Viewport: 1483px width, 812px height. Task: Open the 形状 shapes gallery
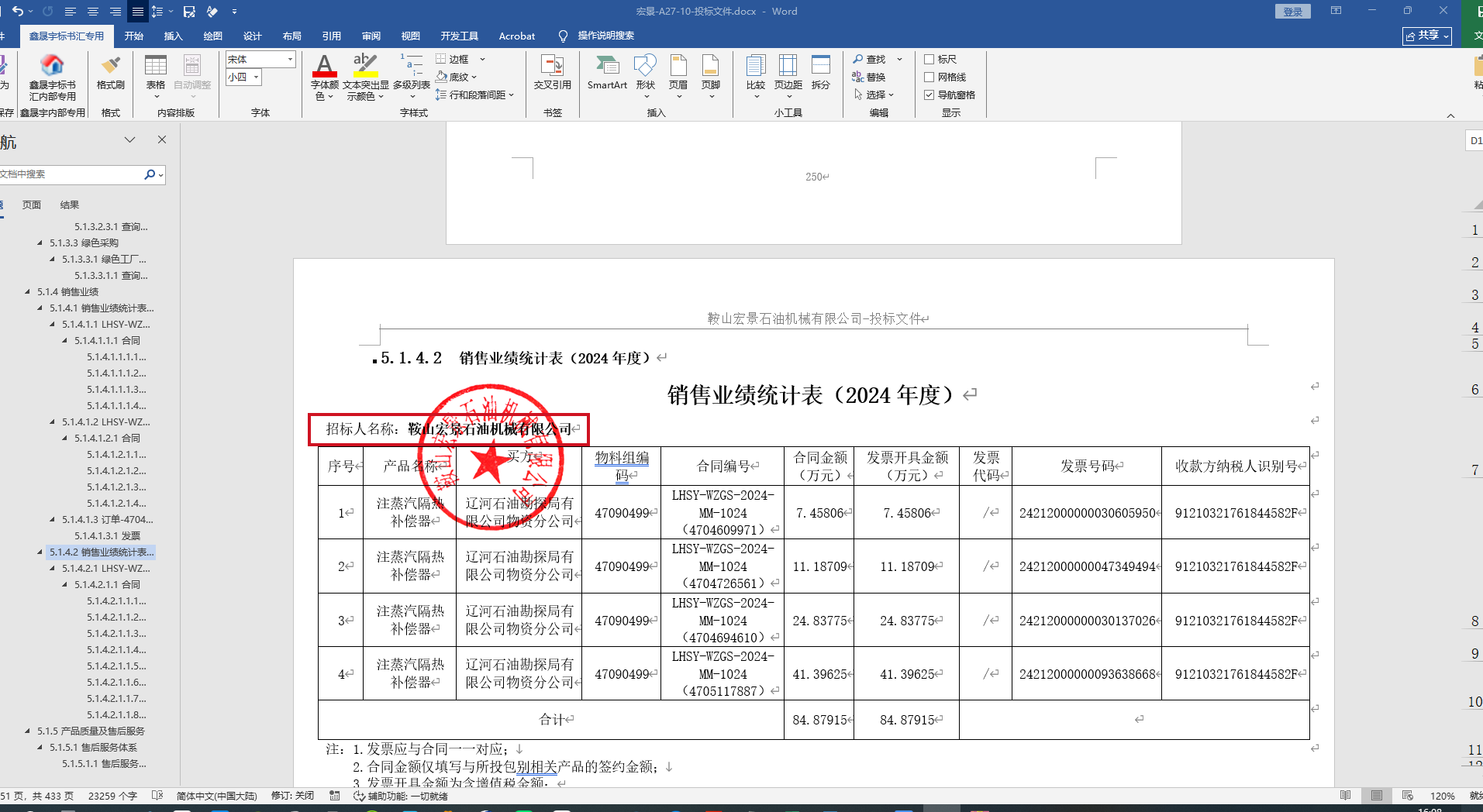coord(645,77)
